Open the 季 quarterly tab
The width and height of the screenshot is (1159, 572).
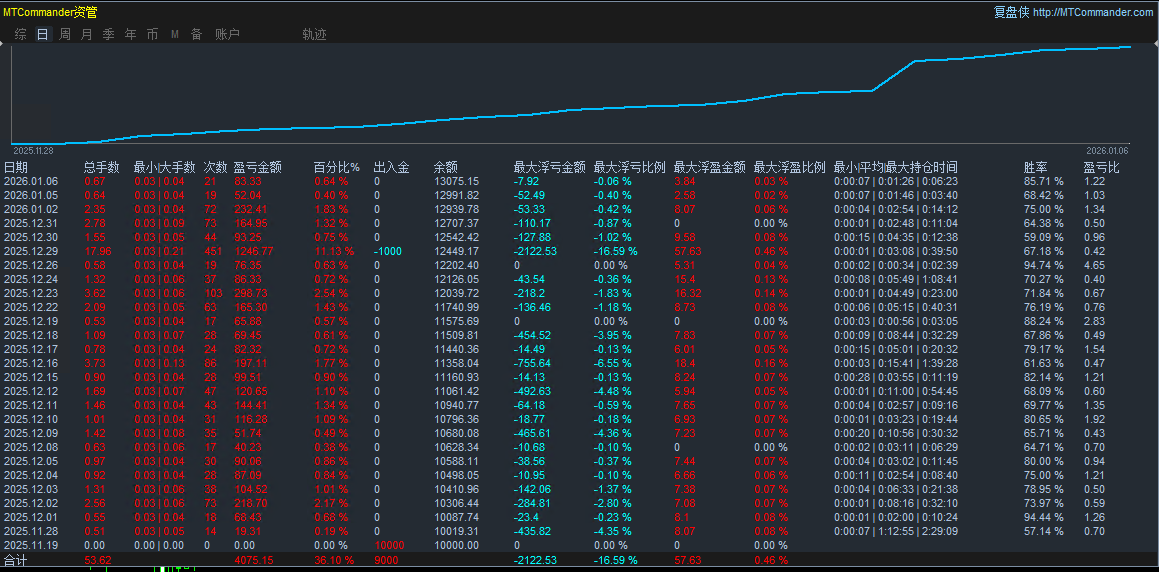pos(109,34)
